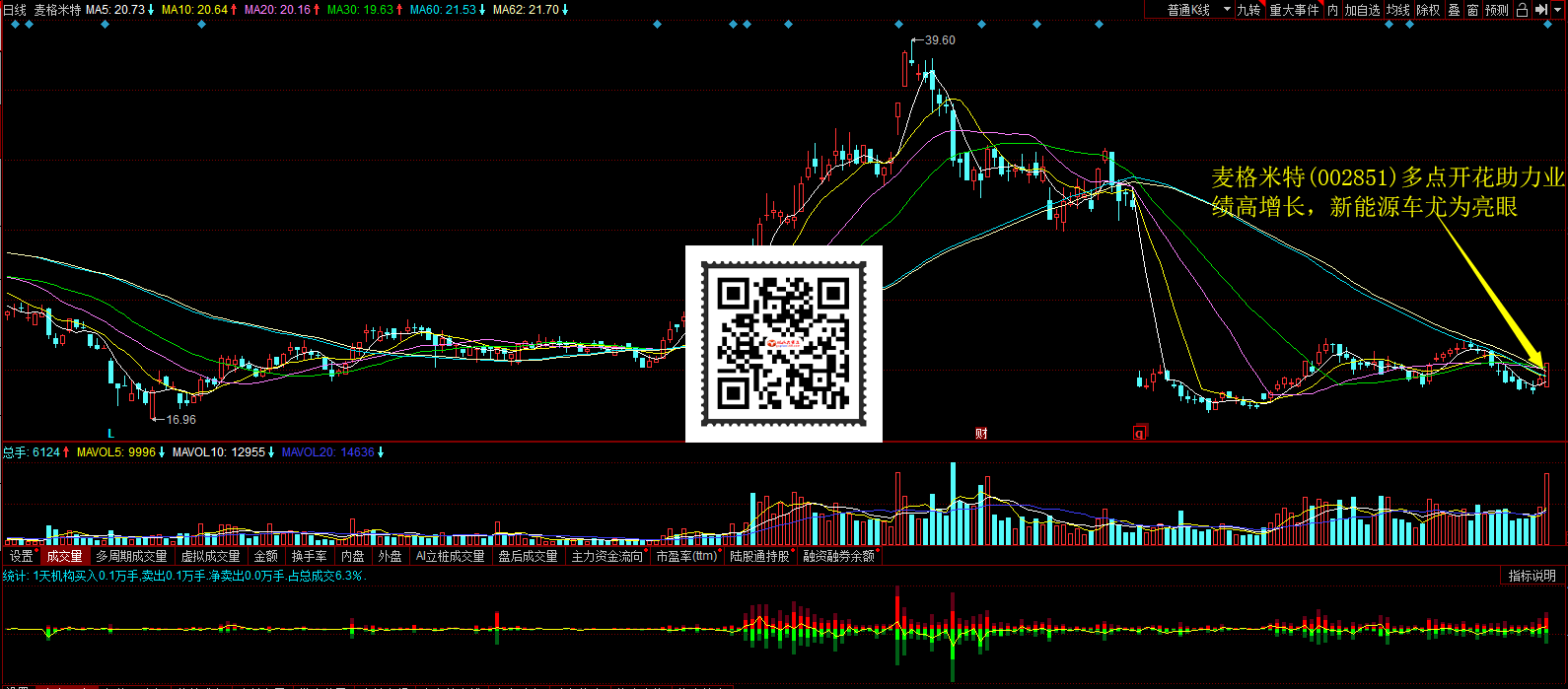Toggle the 均线 moving average display
The image size is (1568, 689).
tap(1398, 10)
